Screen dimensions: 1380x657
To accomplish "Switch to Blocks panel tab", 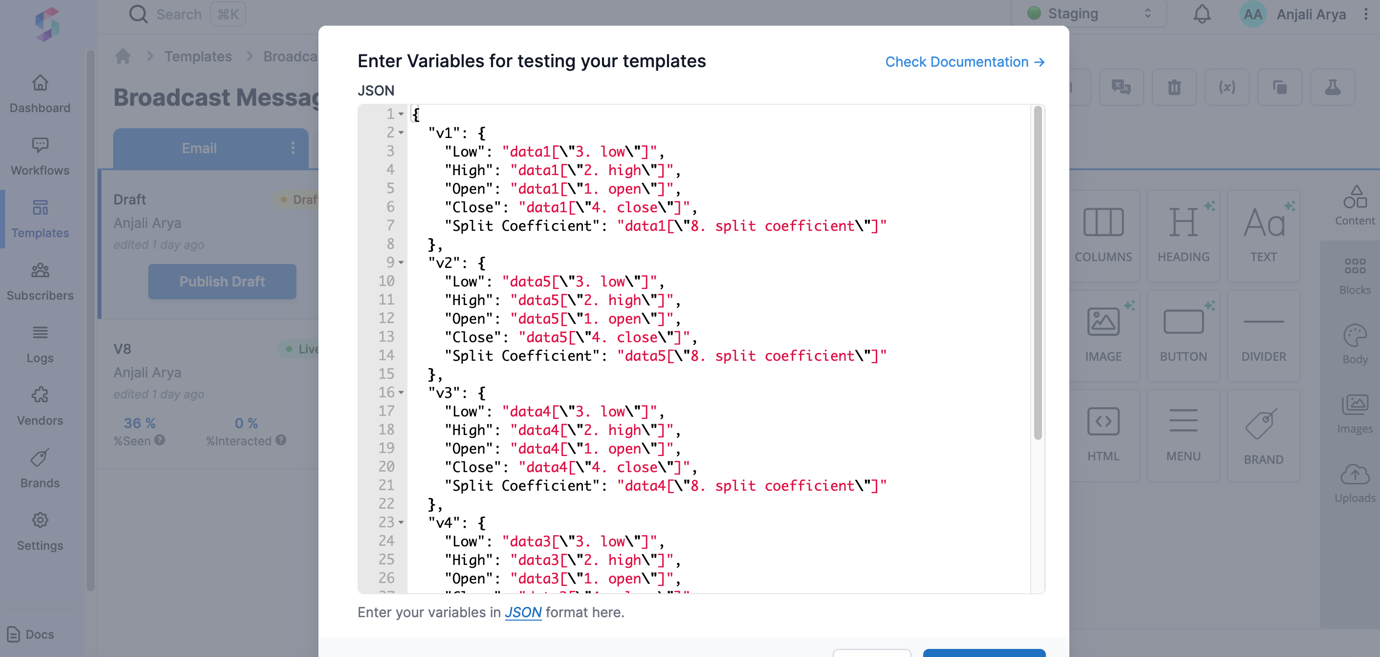I will point(1355,275).
